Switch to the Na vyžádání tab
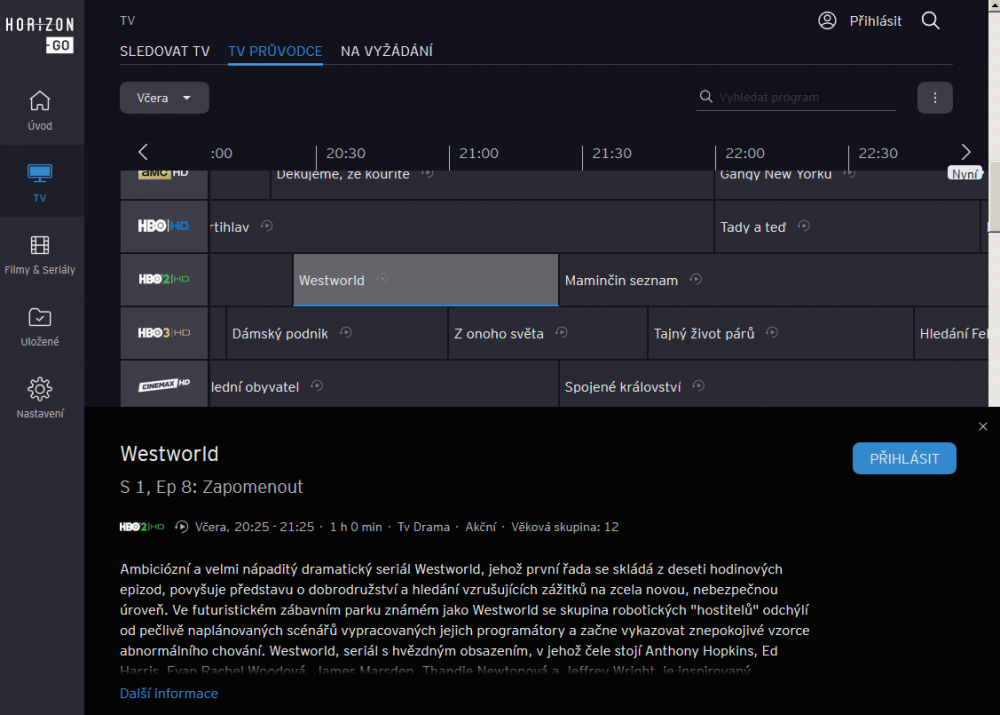The width and height of the screenshot is (1000, 715). point(386,51)
